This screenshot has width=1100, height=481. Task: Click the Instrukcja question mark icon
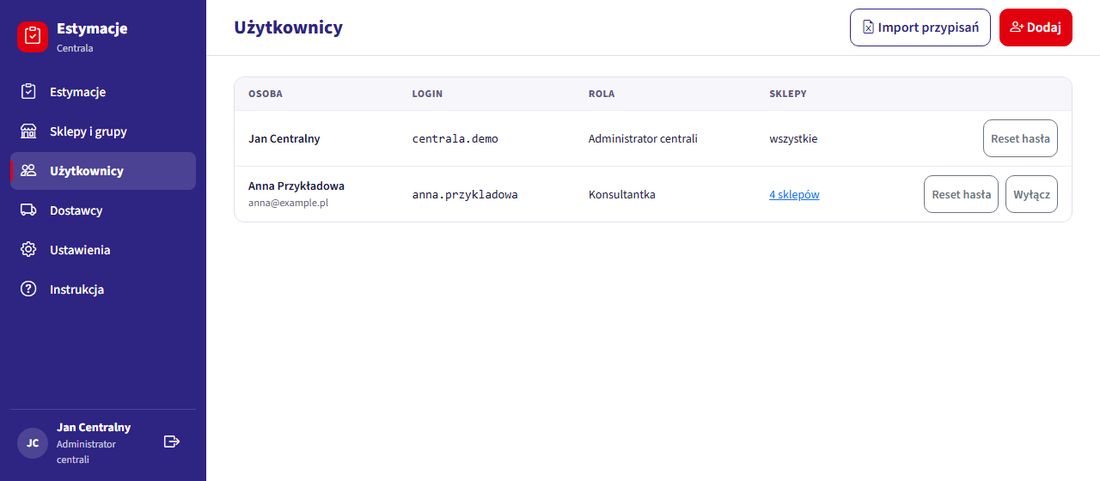click(x=28, y=289)
